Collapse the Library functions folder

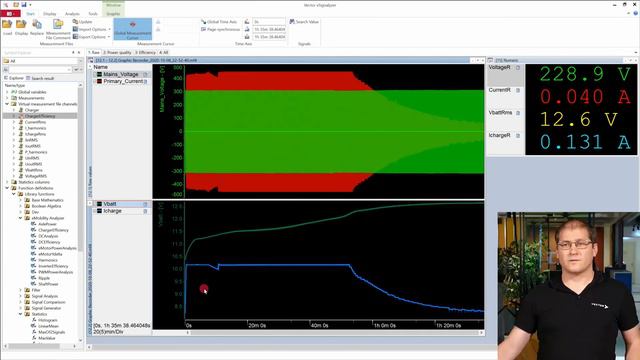click(x=14, y=194)
